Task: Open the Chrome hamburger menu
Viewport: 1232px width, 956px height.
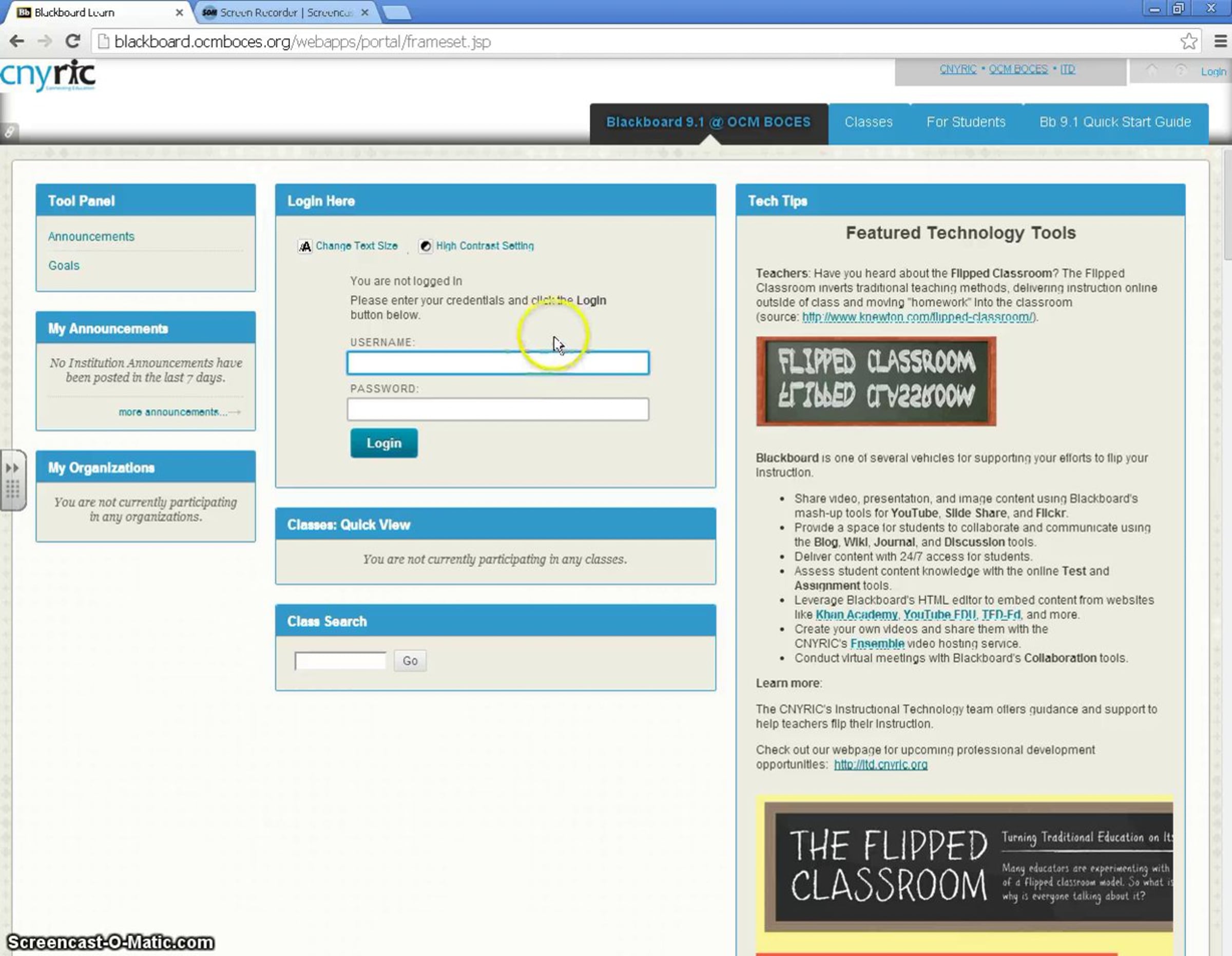Action: point(1220,41)
